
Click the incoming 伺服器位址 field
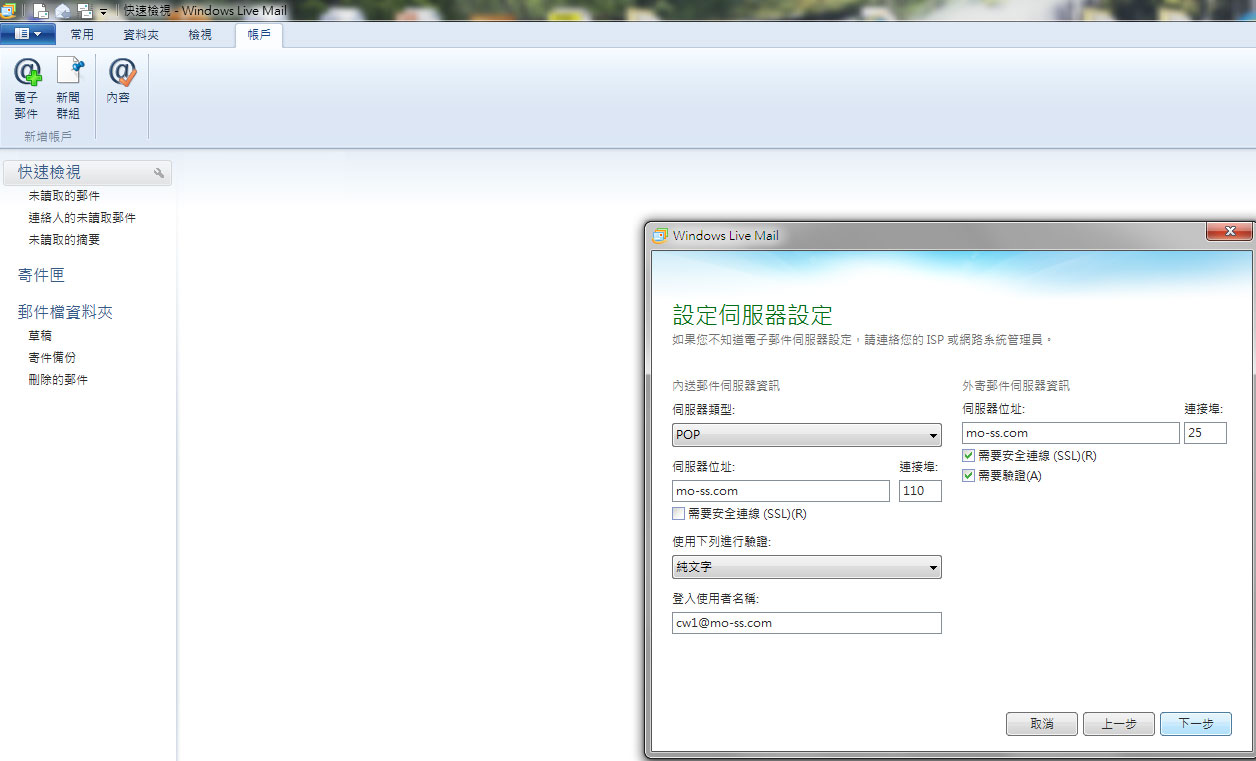pyautogui.click(x=781, y=491)
